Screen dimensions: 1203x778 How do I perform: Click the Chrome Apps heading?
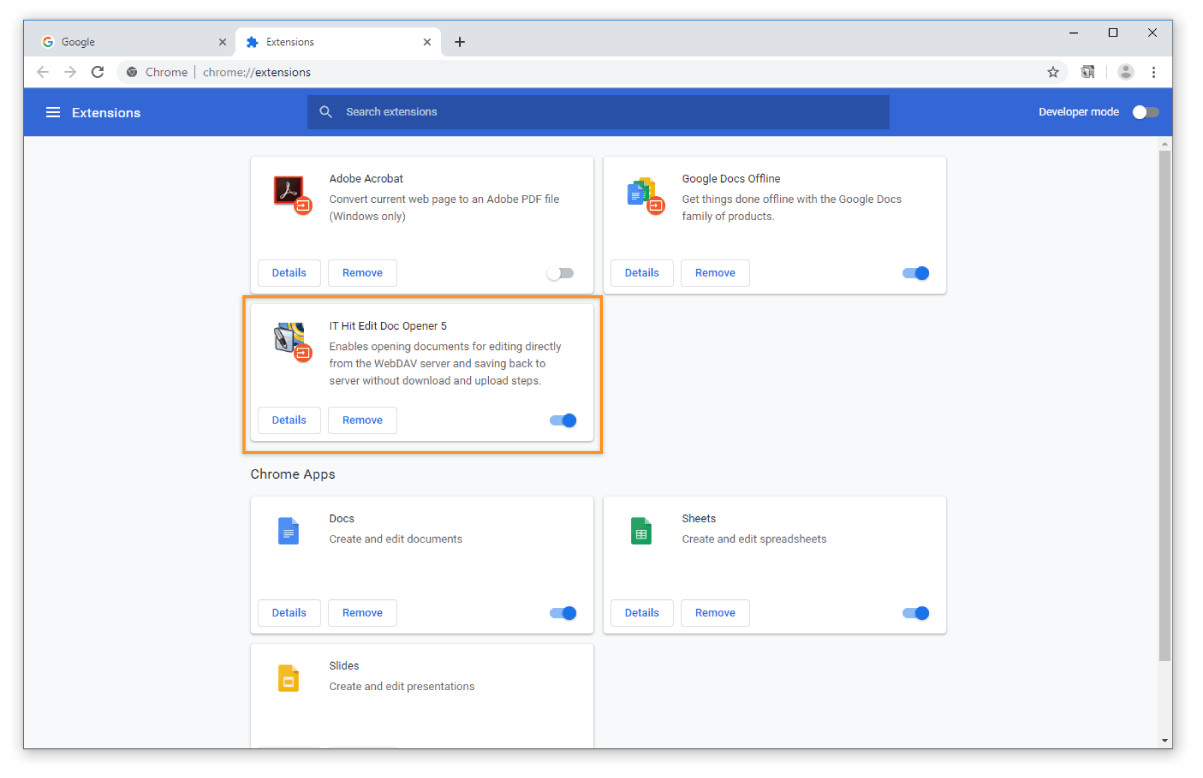pyautogui.click(x=293, y=474)
